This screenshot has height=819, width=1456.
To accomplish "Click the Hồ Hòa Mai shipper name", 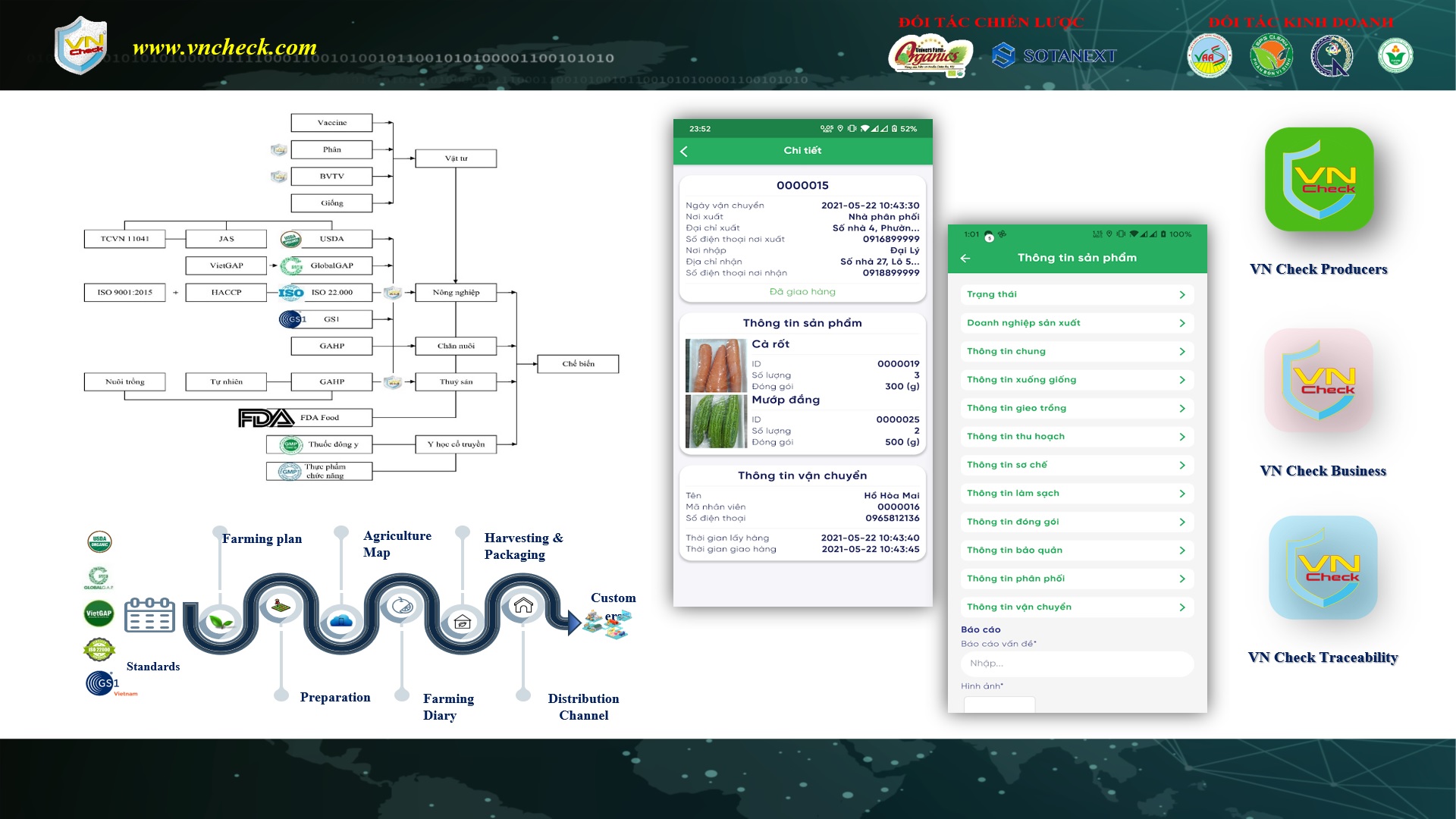I will point(891,496).
